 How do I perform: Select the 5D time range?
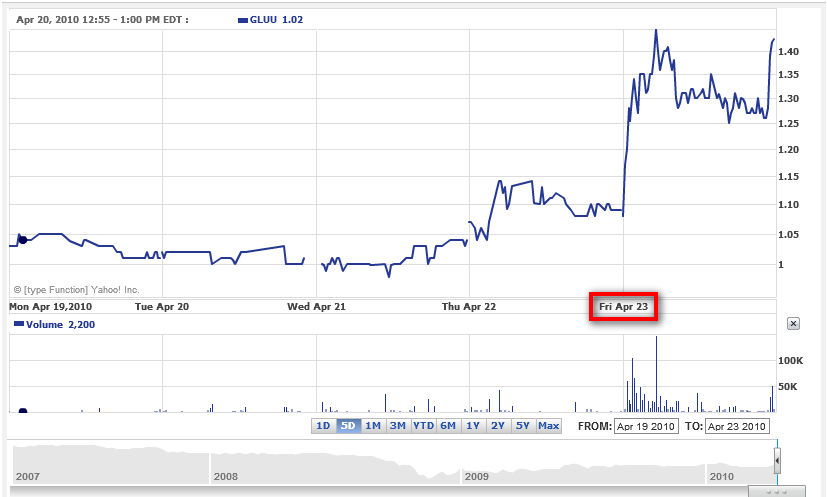pyautogui.click(x=348, y=426)
